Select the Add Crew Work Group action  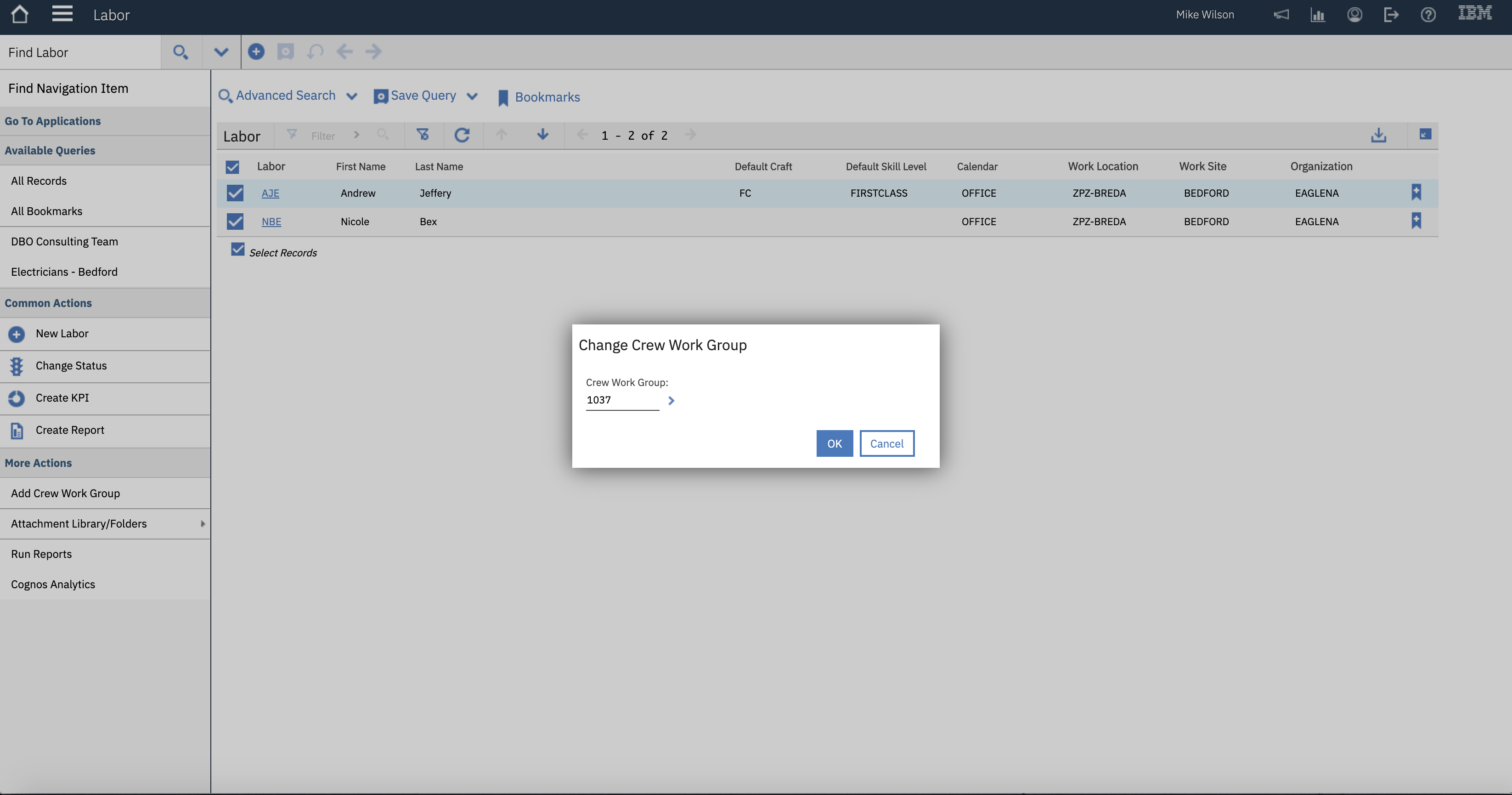(x=65, y=493)
